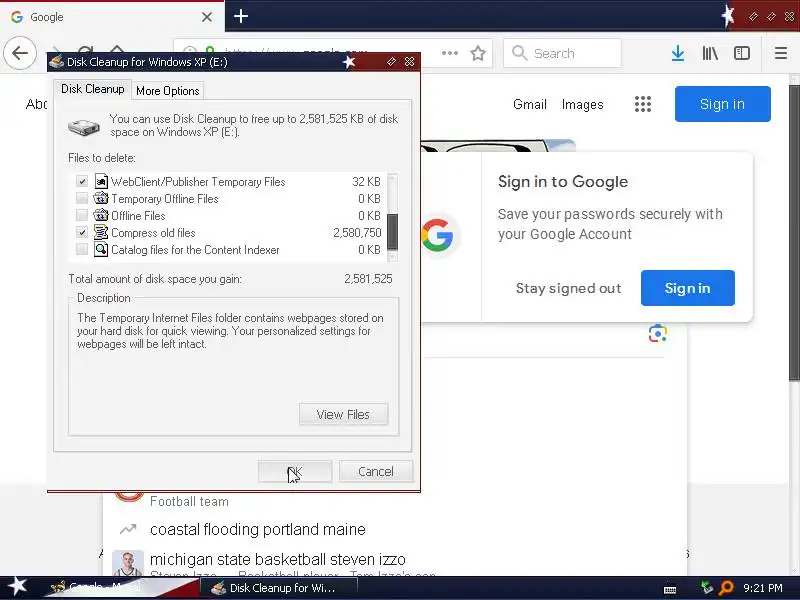Click the steven izzo suggestion thumbnail photo

coord(128,563)
